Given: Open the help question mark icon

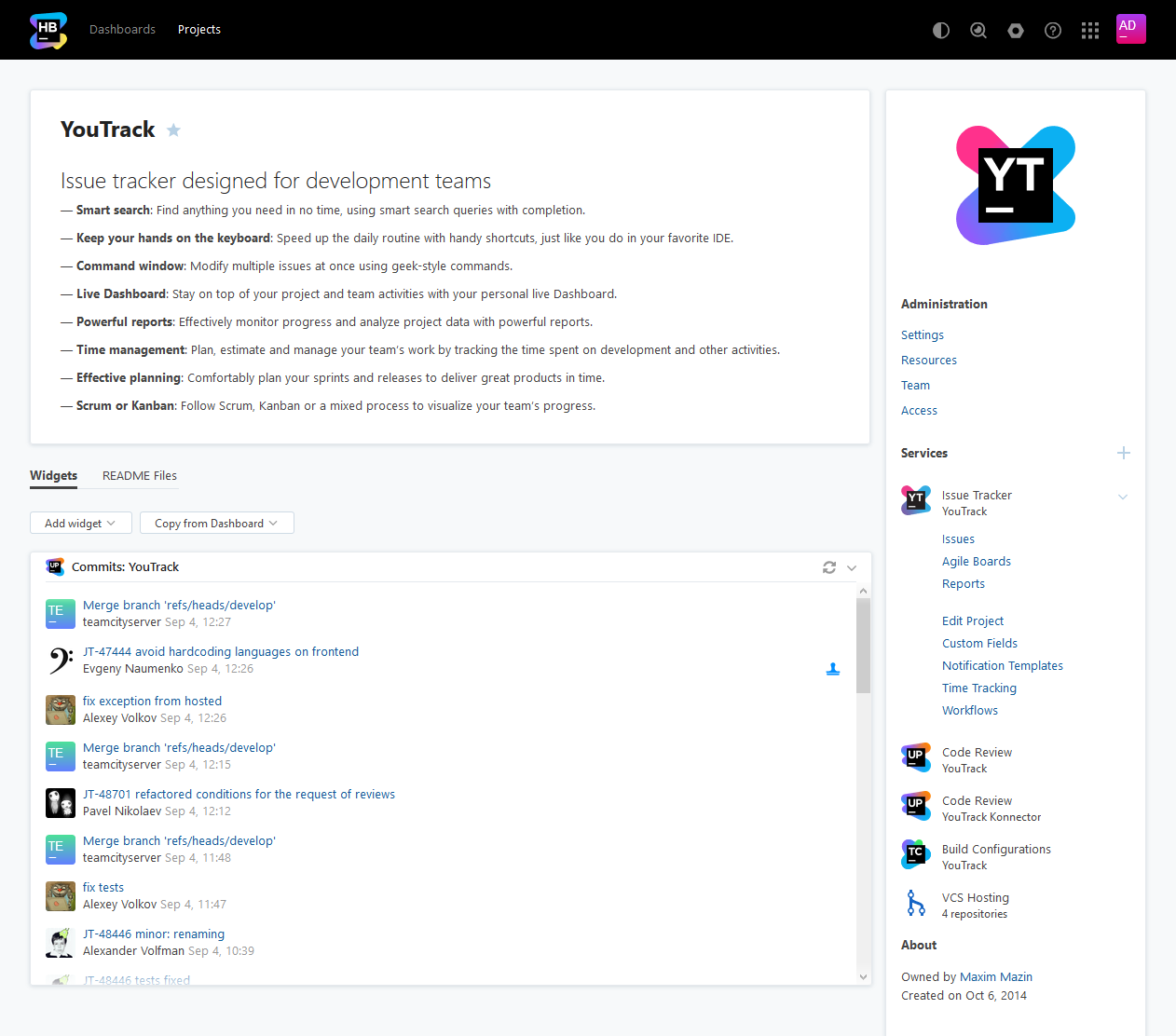Looking at the screenshot, I should [1053, 30].
